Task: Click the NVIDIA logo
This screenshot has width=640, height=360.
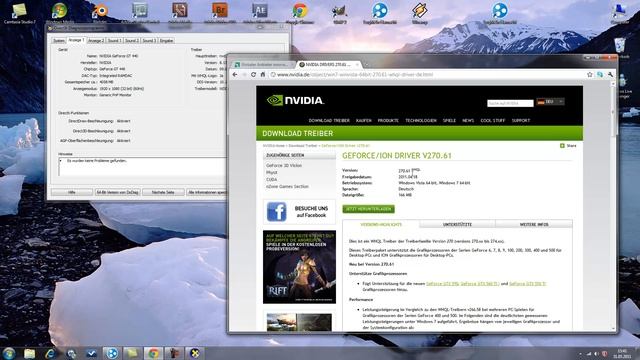Action: pos(295,100)
